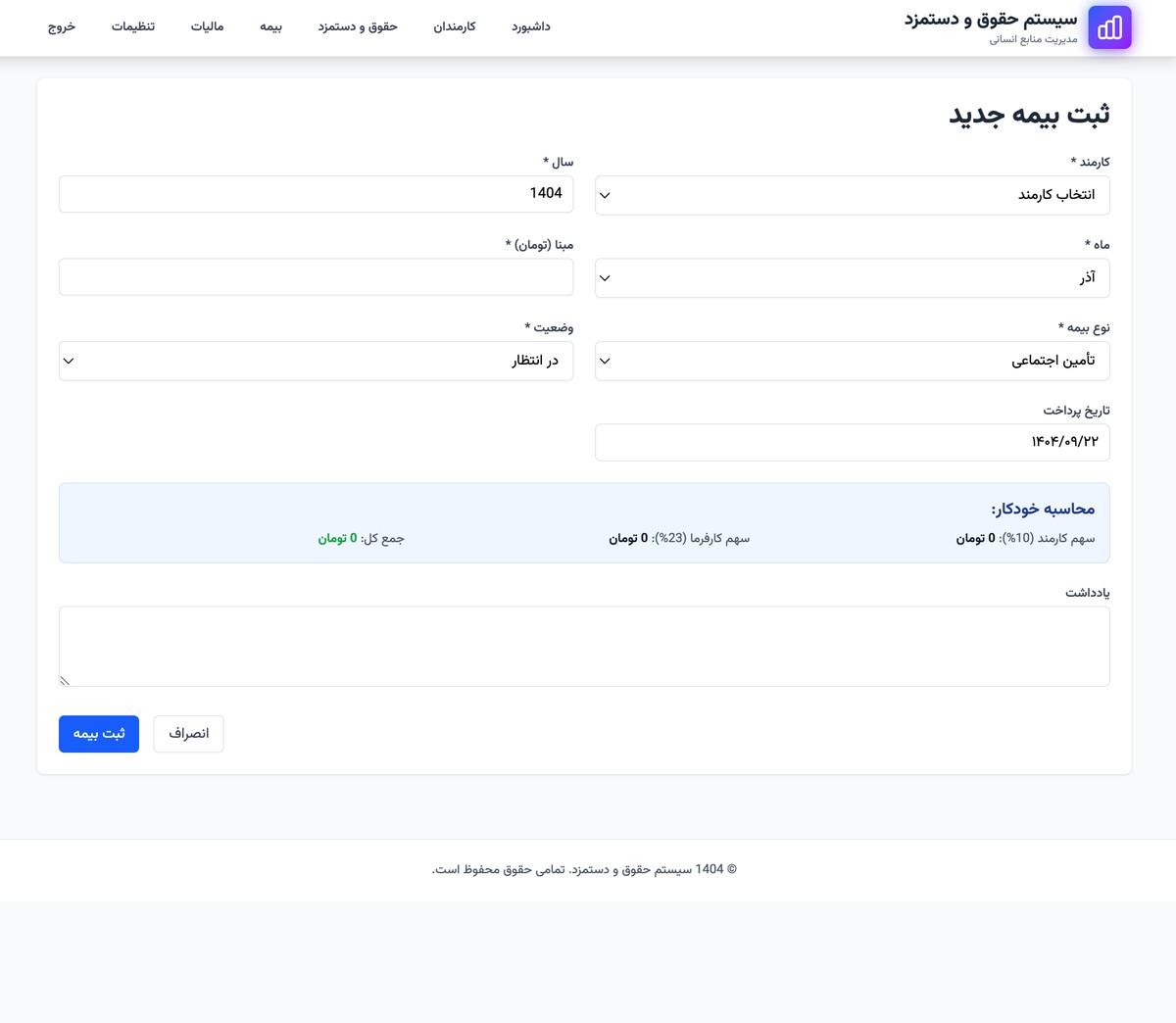The height and width of the screenshot is (1023, 1176).
Task: Select the بیمه (Insurance) menu item
Action: 271,27
